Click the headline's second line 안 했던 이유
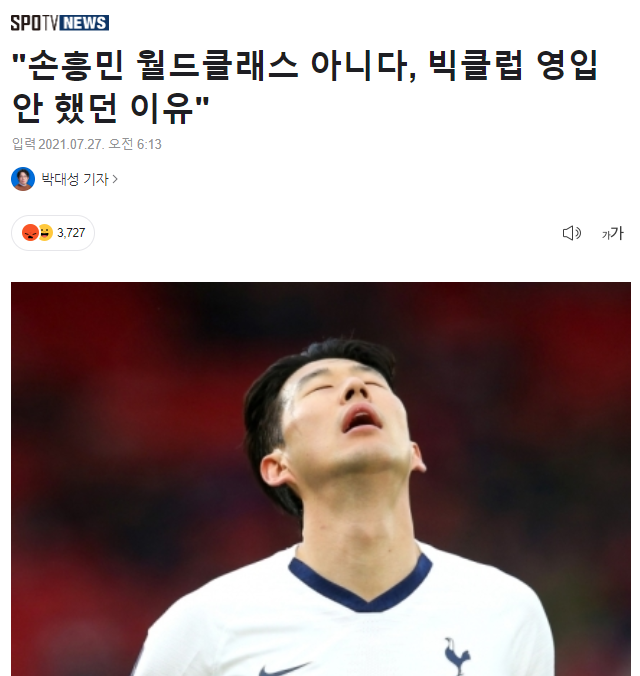Image resolution: width=640 pixels, height=676 pixels. (110, 108)
